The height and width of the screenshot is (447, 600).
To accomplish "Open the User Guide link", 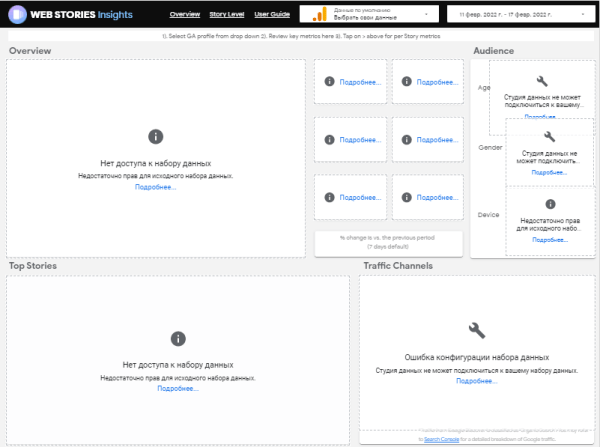I will (272, 15).
